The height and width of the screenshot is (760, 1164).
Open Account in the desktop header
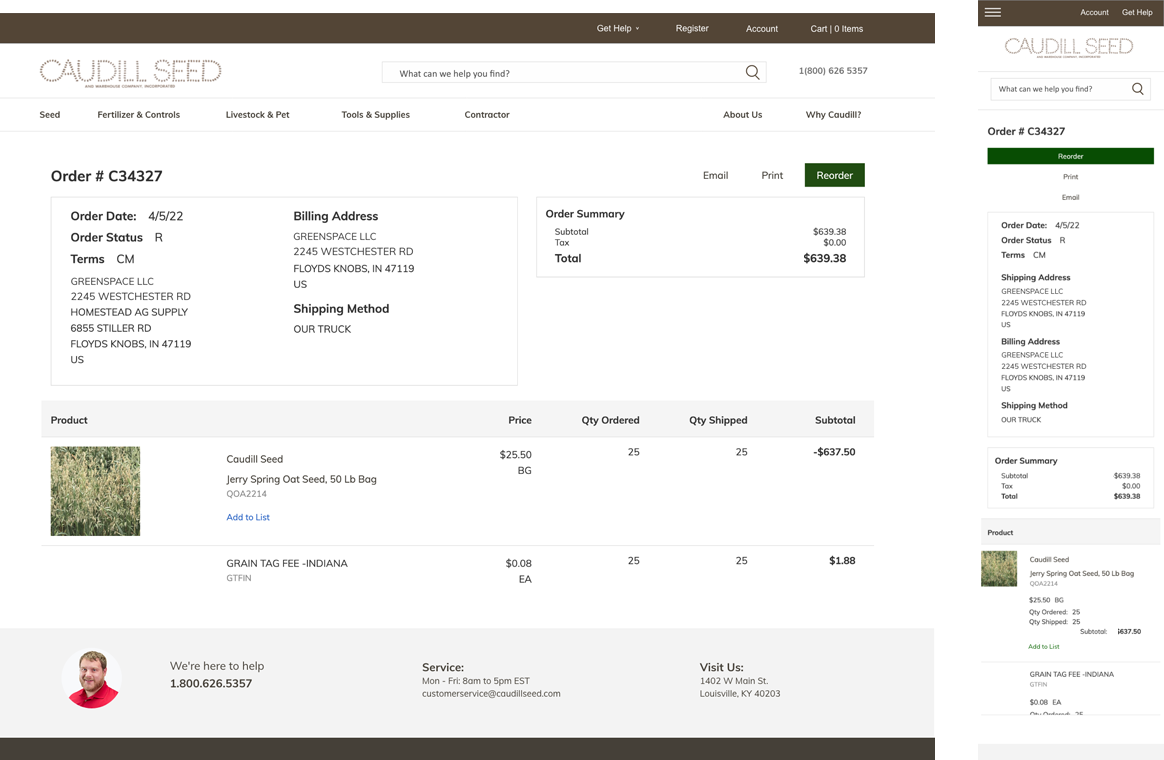(x=762, y=29)
